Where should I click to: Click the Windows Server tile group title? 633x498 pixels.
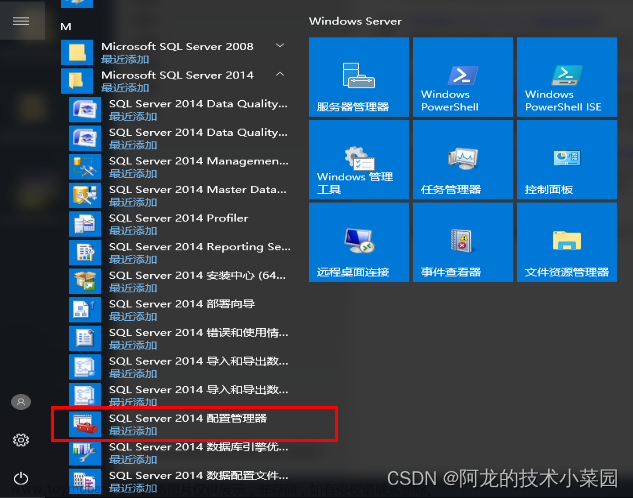tap(355, 21)
